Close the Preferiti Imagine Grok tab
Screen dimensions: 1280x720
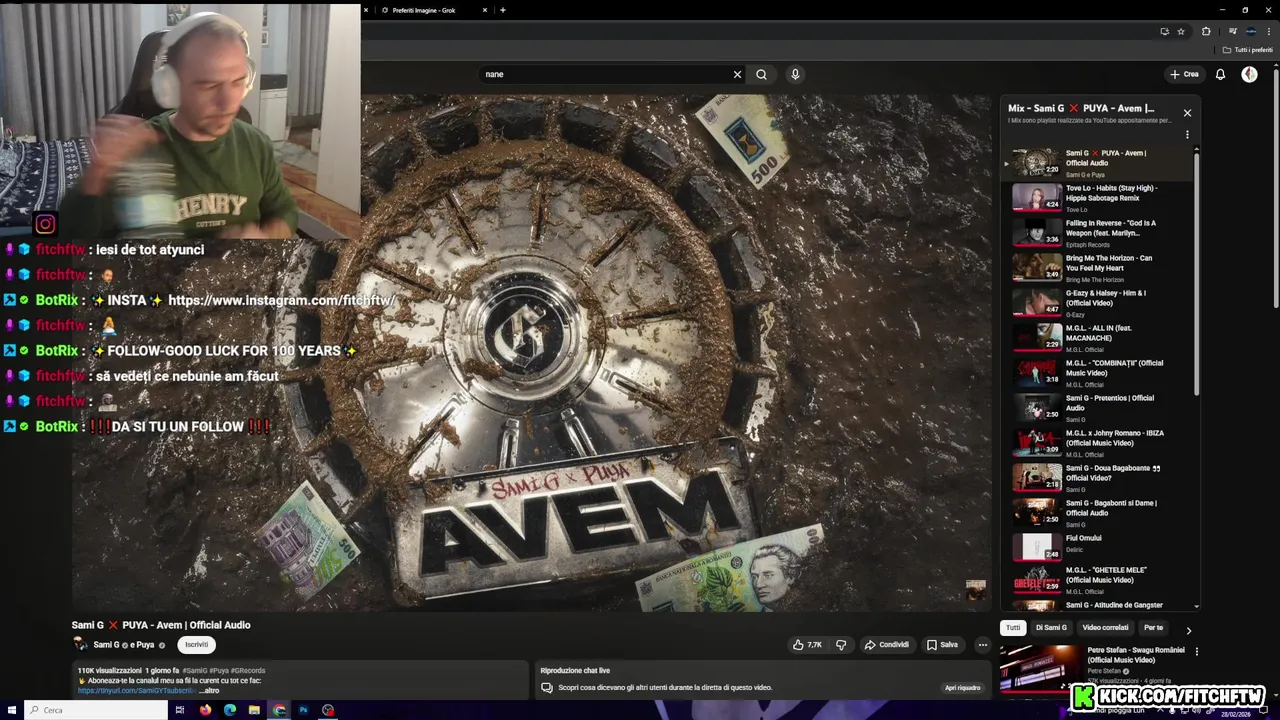click(485, 10)
